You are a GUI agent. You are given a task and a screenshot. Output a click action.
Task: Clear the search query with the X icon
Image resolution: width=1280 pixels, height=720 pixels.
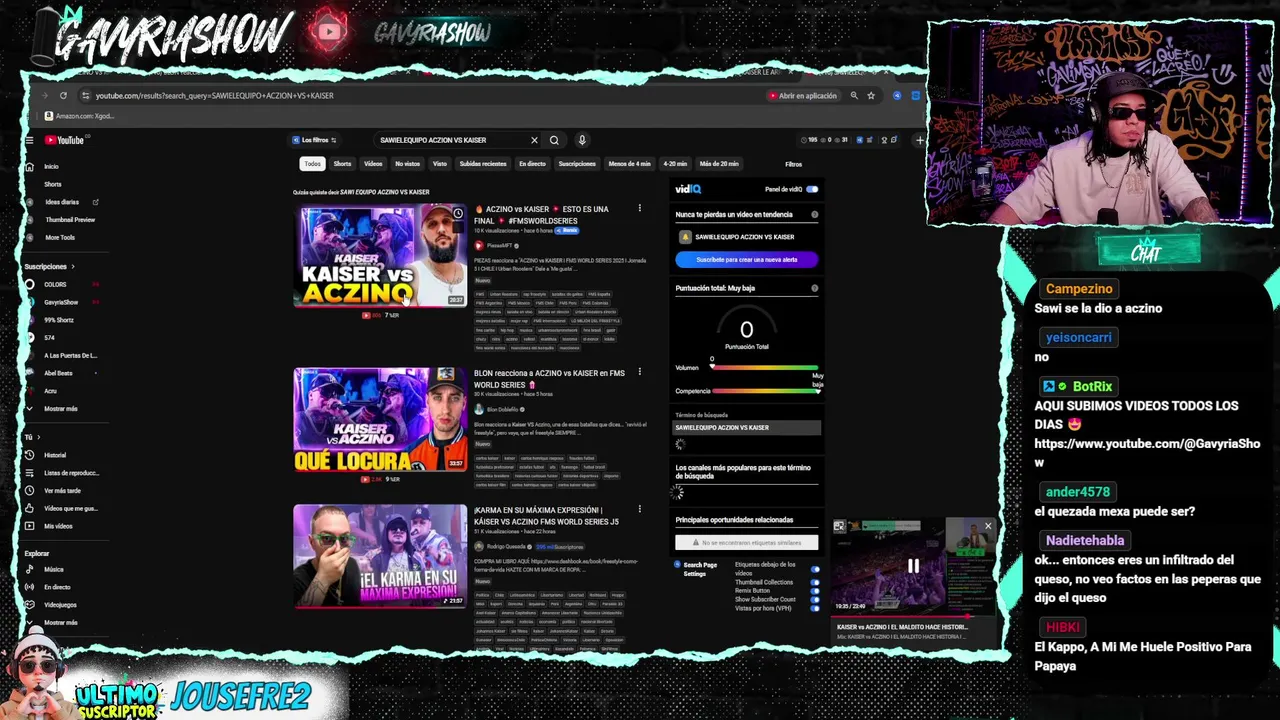point(534,140)
